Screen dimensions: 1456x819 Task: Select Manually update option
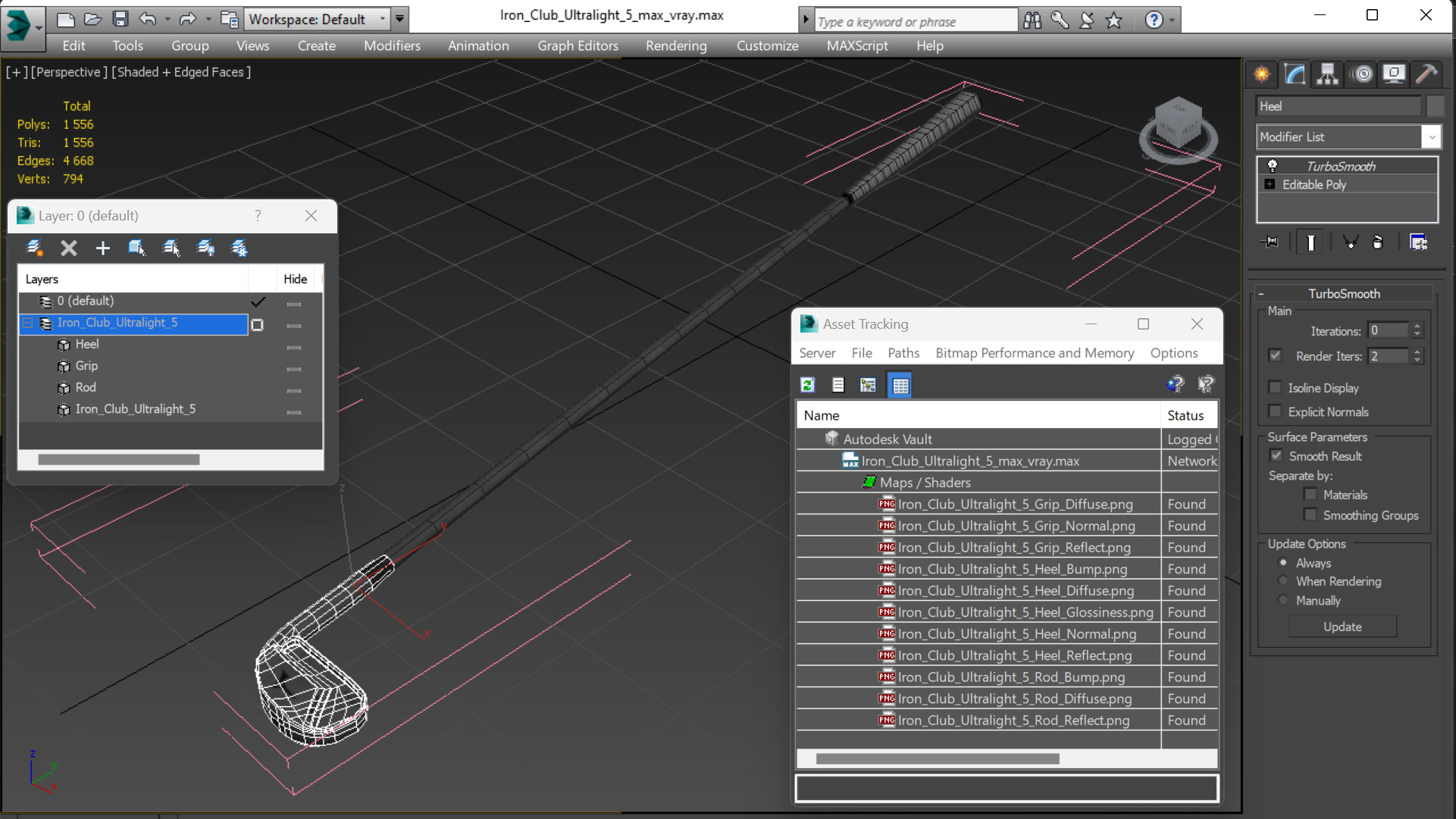(1283, 600)
